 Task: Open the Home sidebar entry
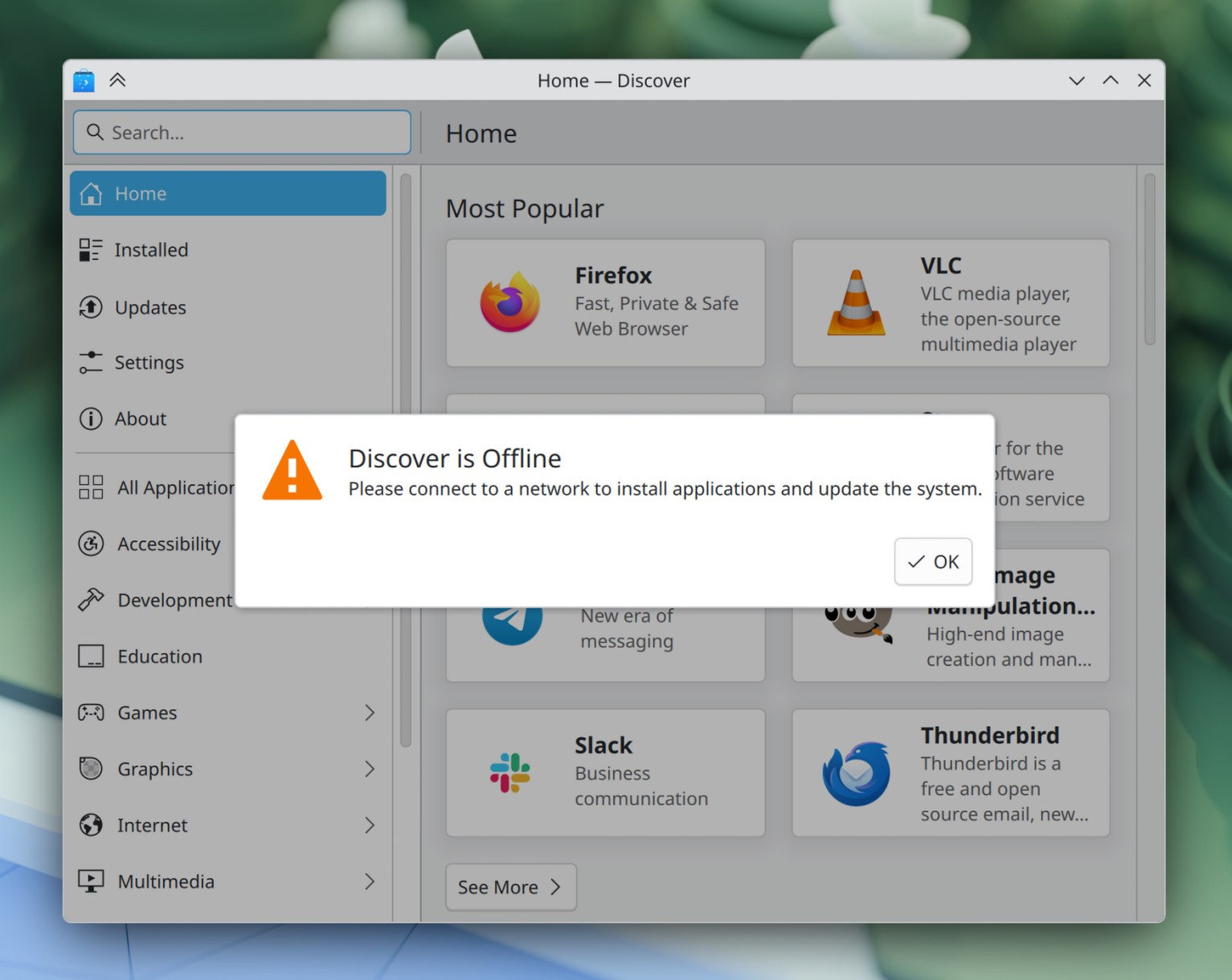click(x=228, y=193)
